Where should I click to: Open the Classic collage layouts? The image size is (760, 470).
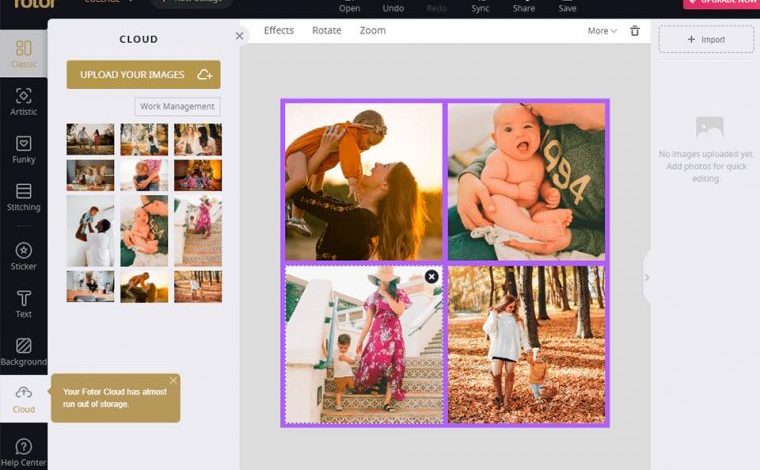(23, 54)
